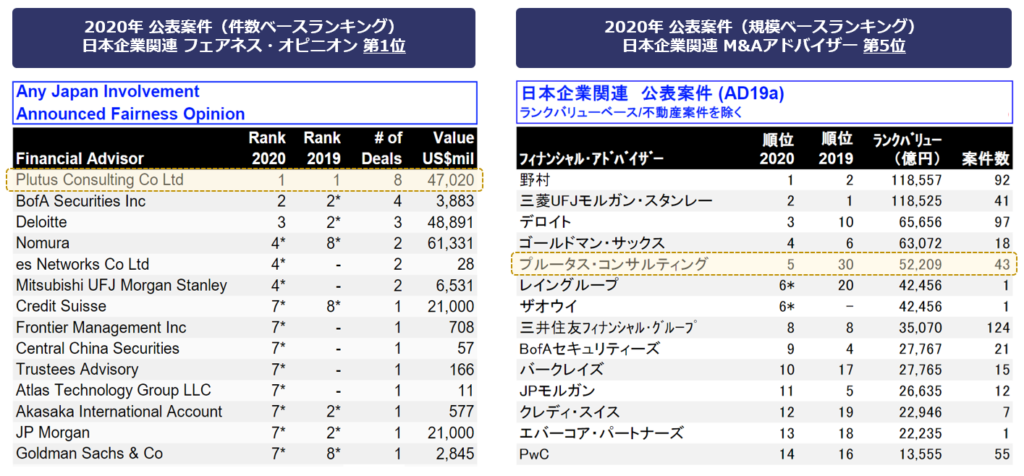1024x476 pixels.
Task: Click the 'Plutus Consulting Co Ltd' row name
Action: tap(99, 180)
